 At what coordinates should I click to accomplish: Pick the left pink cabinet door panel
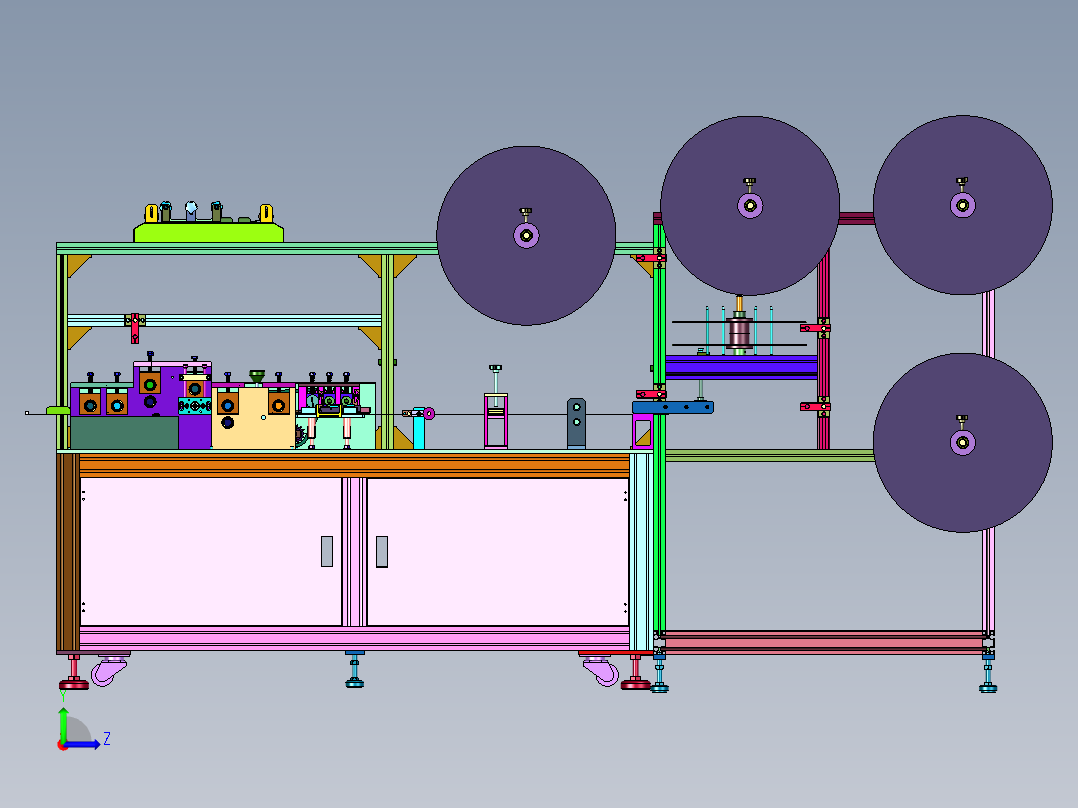(x=211, y=552)
